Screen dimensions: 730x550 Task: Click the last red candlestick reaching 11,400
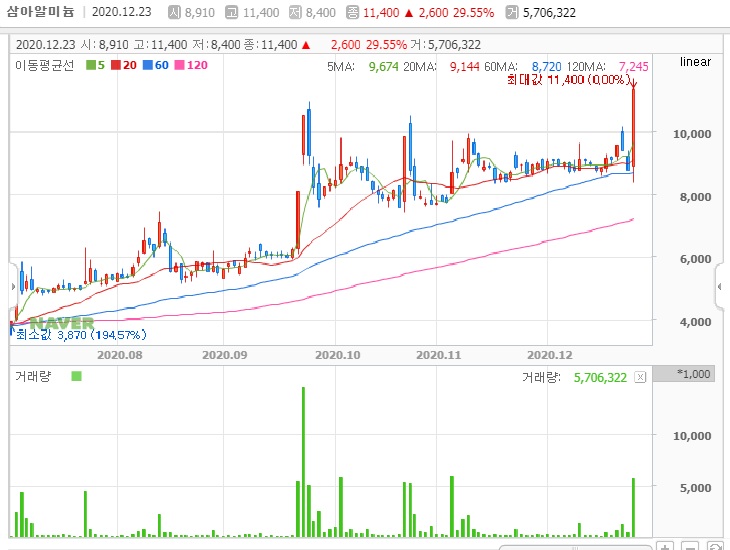pyautogui.click(x=633, y=128)
